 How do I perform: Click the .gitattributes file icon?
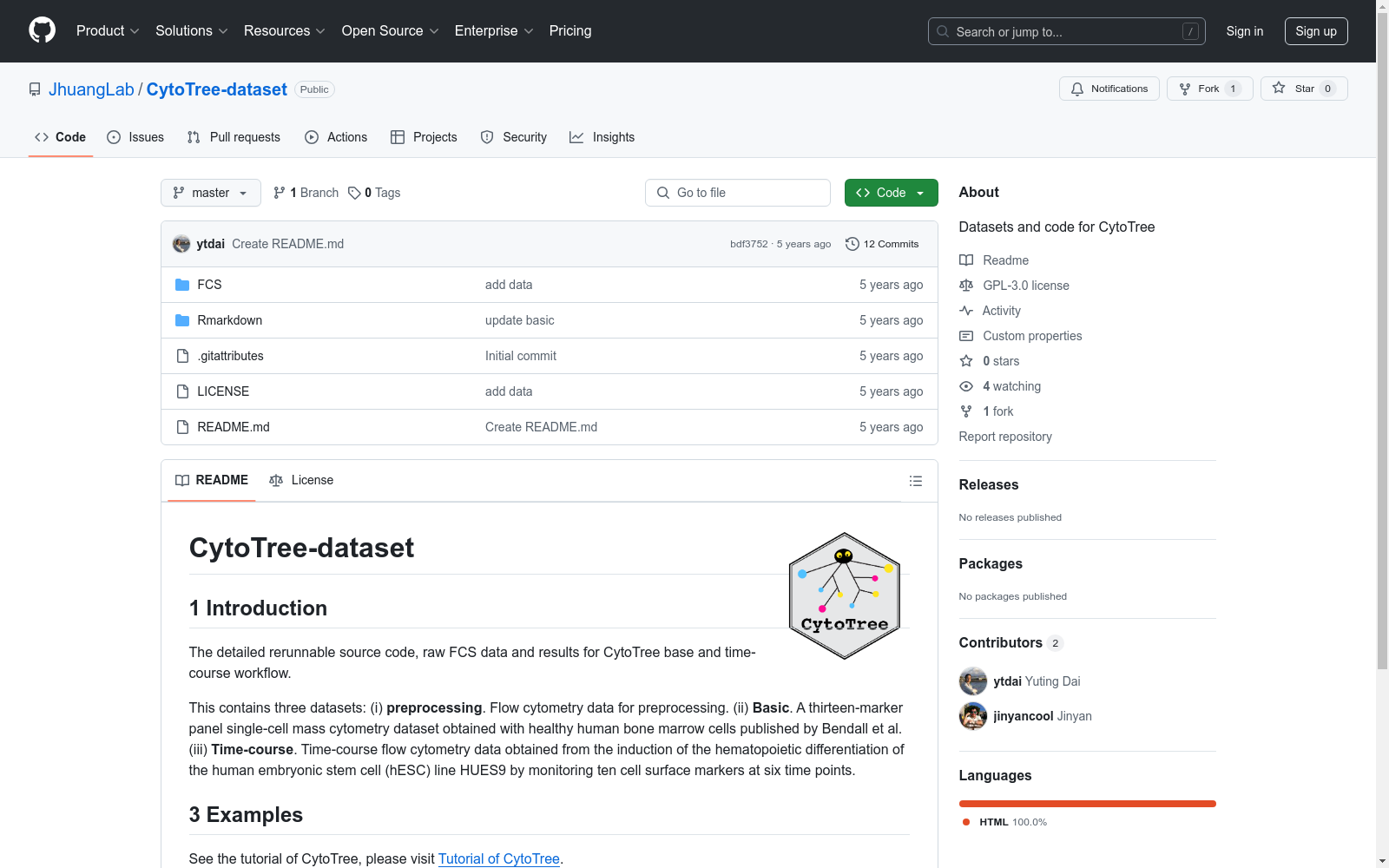tap(182, 356)
